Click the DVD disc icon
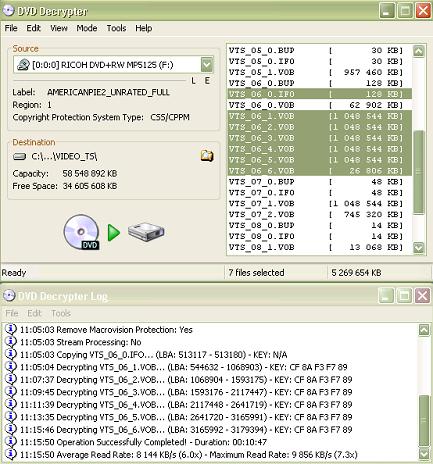This screenshot has height=464, width=433. [82, 232]
